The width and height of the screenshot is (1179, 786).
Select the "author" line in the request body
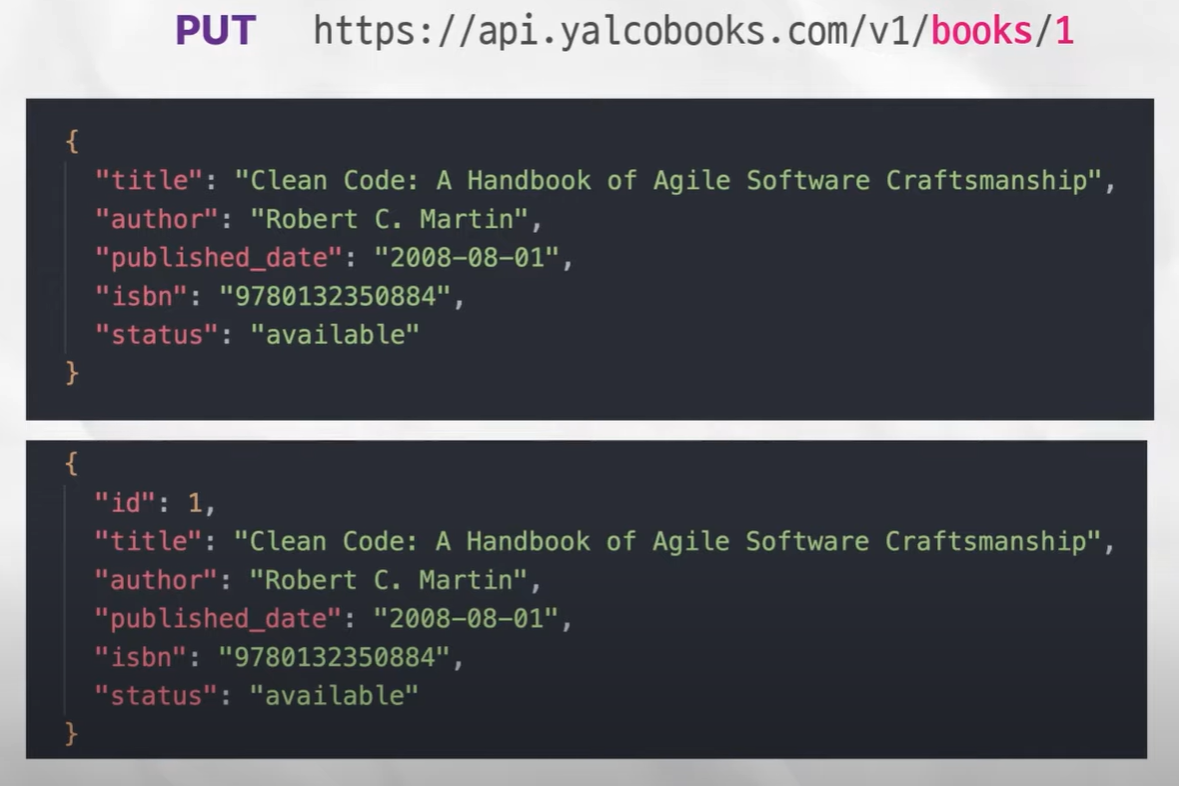click(x=318, y=219)
